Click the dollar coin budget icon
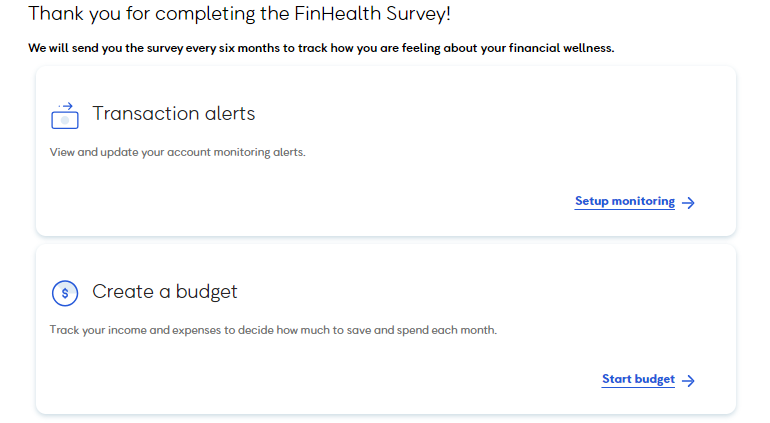770x423 pixels. coord(64,293)
